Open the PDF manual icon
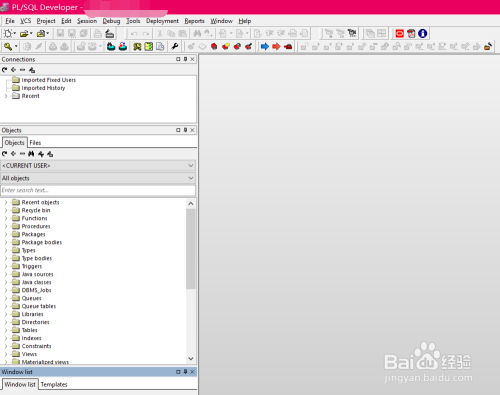The image size is (500, 395). point(411,33)
